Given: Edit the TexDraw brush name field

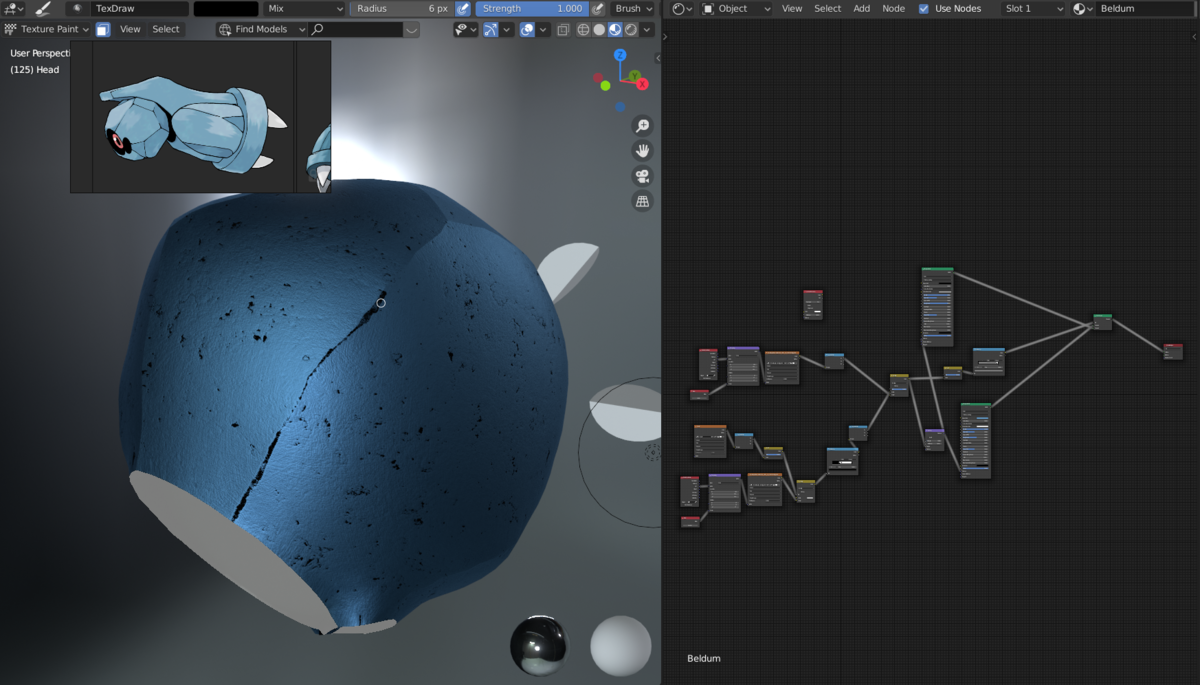Looking at the screenshot, I should tap(139, 8).
